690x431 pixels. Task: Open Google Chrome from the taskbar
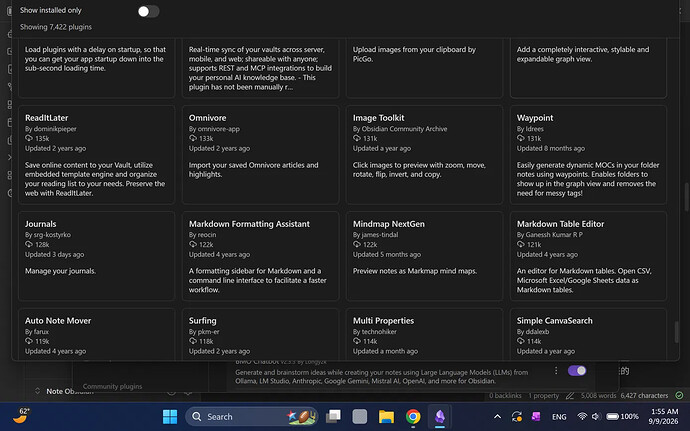tap(413, 416)
